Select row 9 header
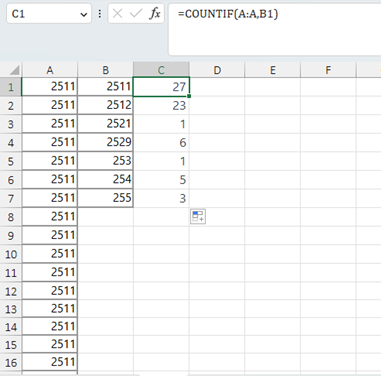 (11, 236)
